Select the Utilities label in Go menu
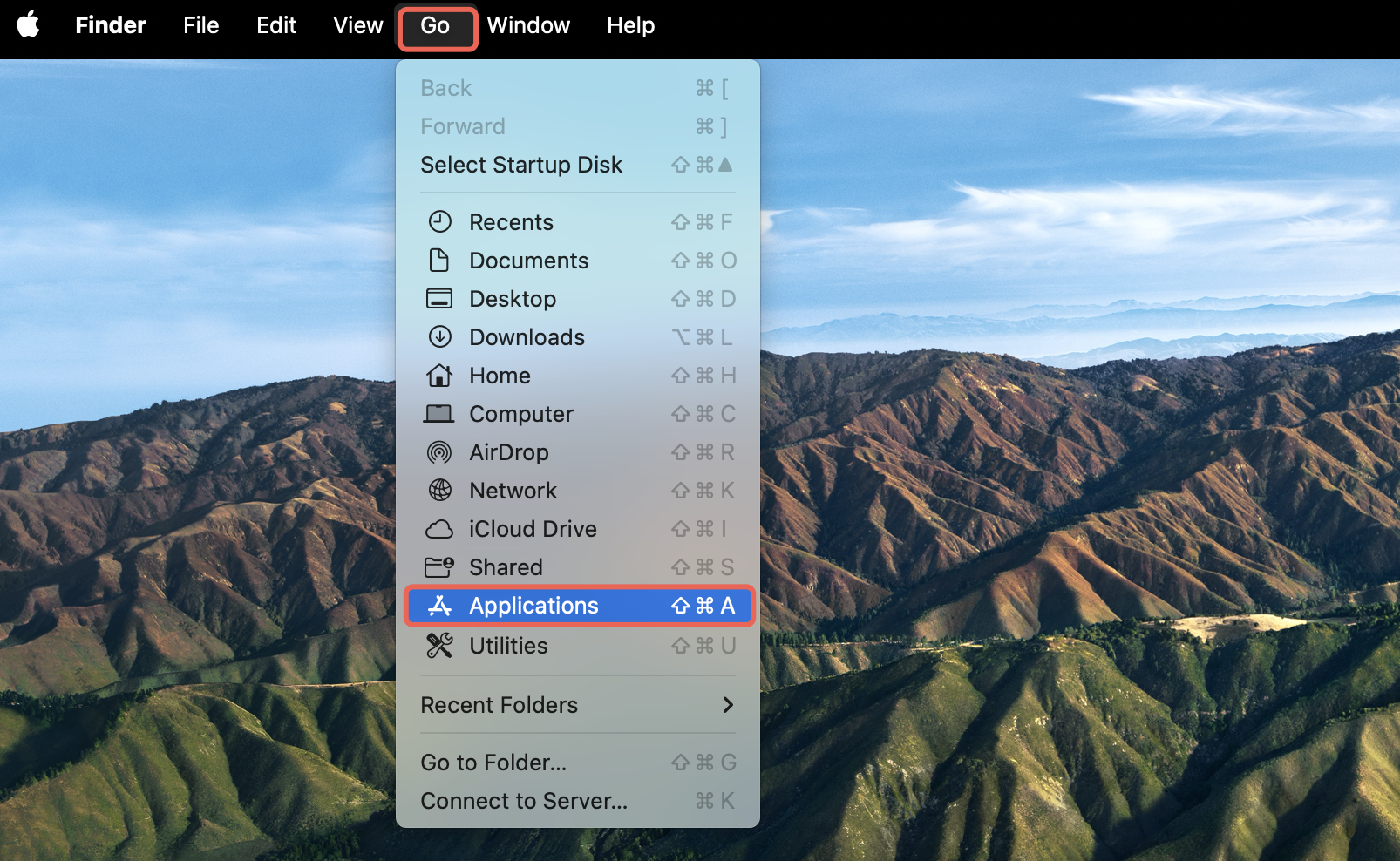The width and height of the screenshot is (1400, 861). click(x=508, y=646)
